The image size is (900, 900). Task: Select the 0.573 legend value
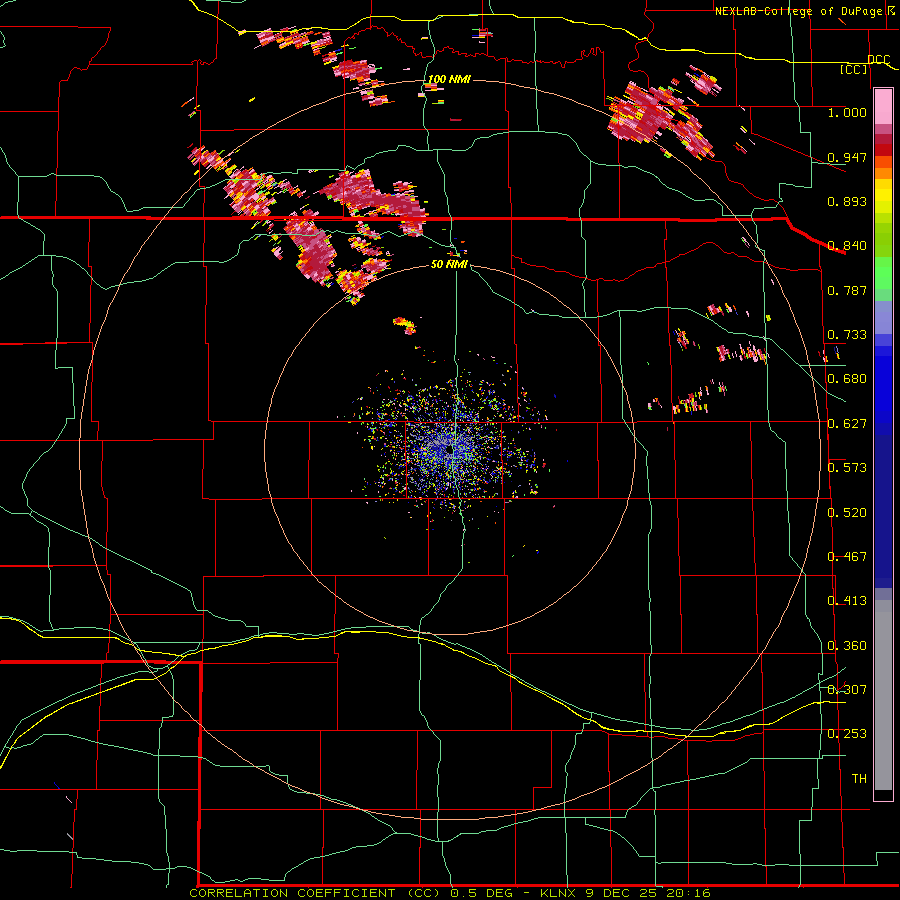click(847, 467)
